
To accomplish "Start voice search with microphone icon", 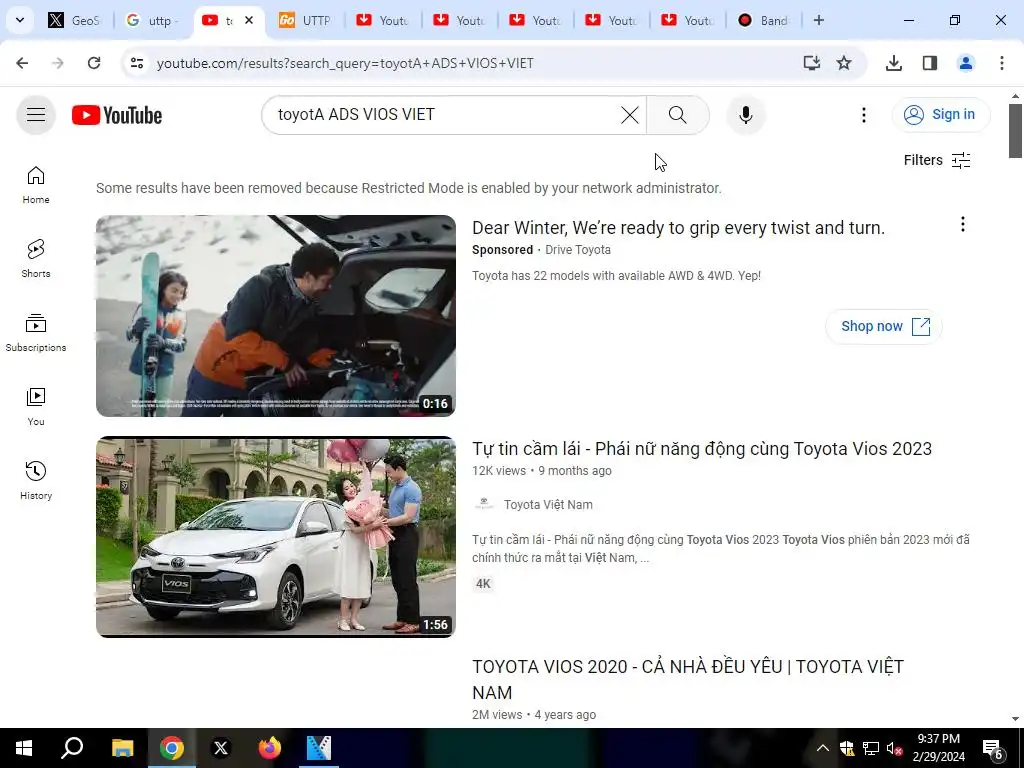I will (746, 115).
